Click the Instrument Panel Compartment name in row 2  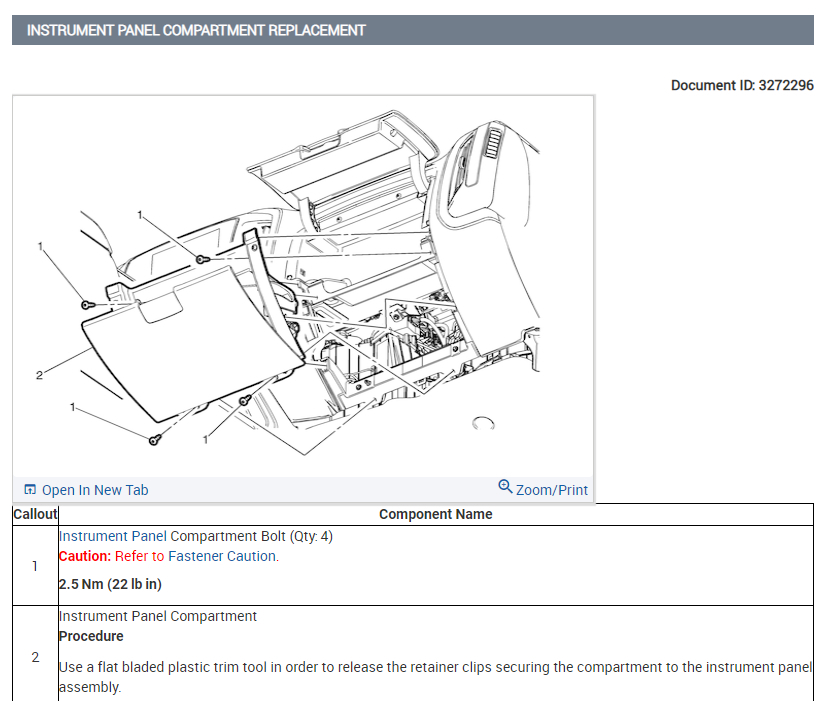point(158,616)
